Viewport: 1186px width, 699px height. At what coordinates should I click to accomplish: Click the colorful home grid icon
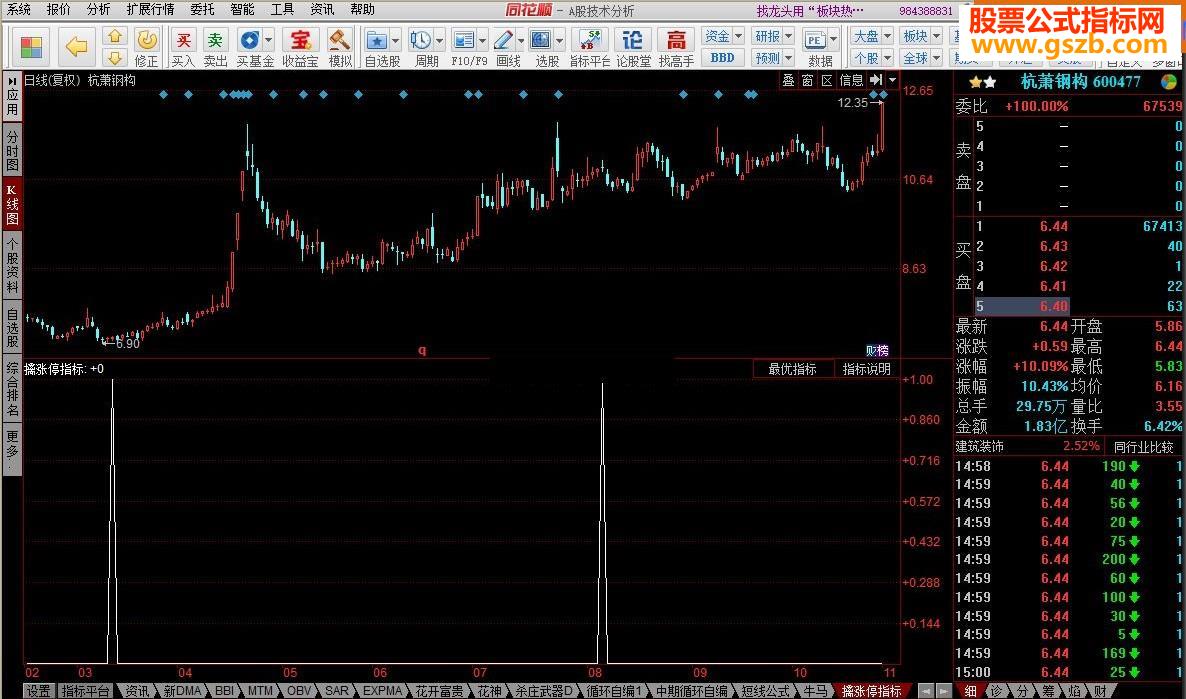coord(32,48)
